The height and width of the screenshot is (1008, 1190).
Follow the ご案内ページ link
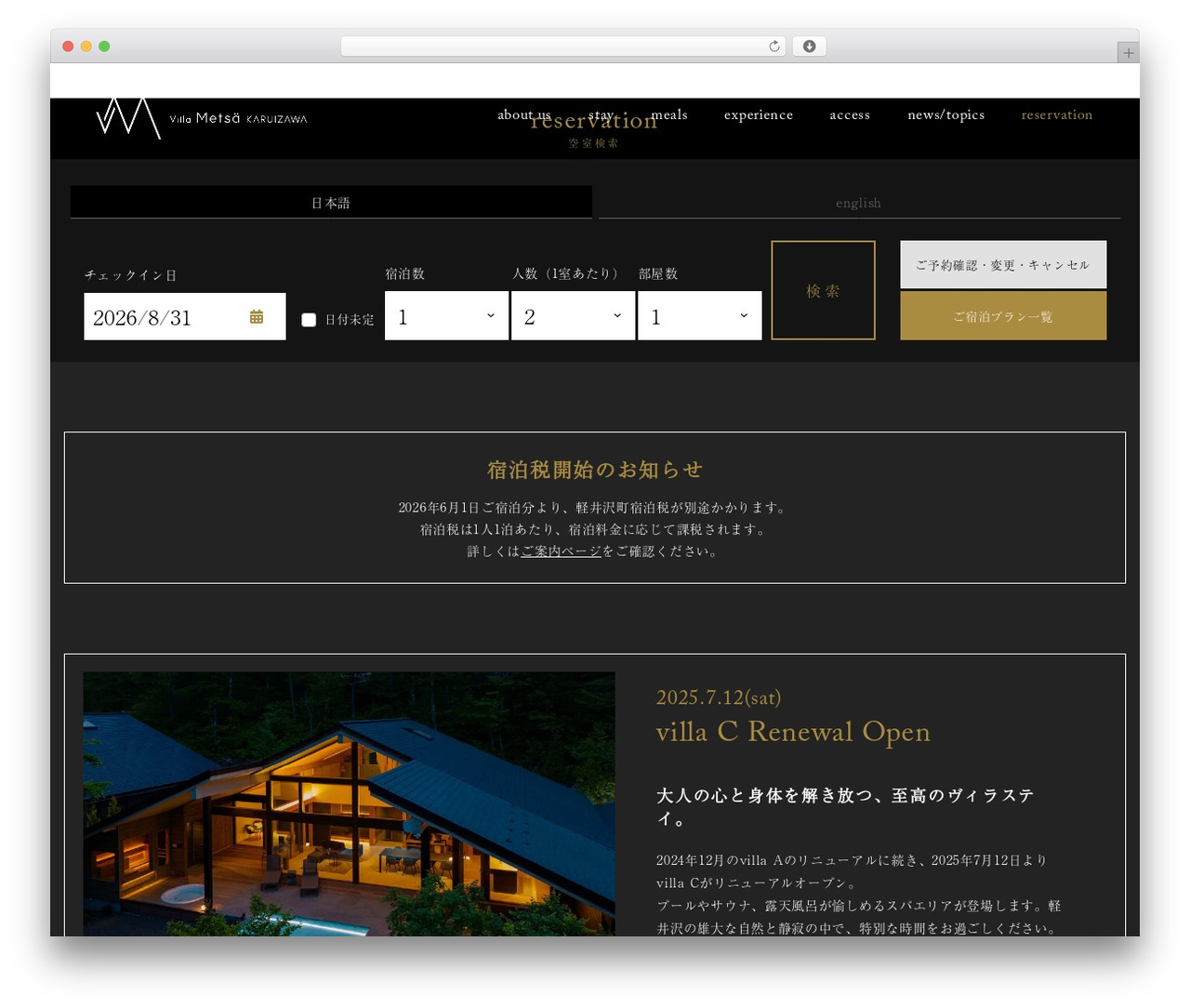[x=561, y=551]
